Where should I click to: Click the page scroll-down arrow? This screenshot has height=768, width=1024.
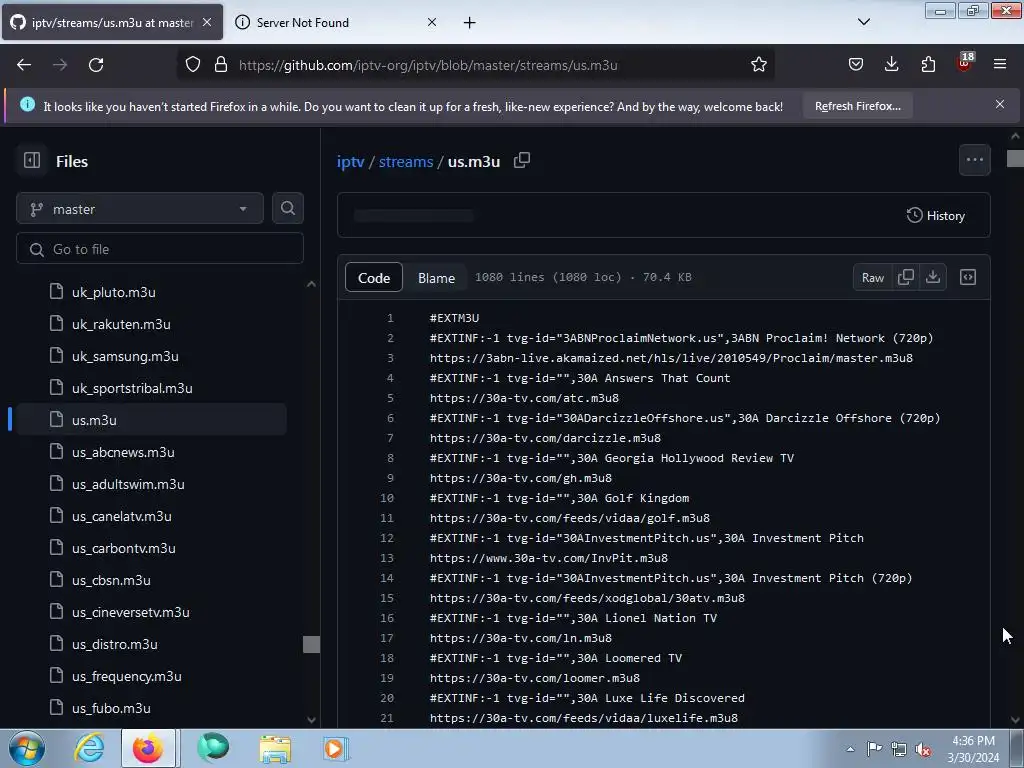click(x=1015, y=720)
